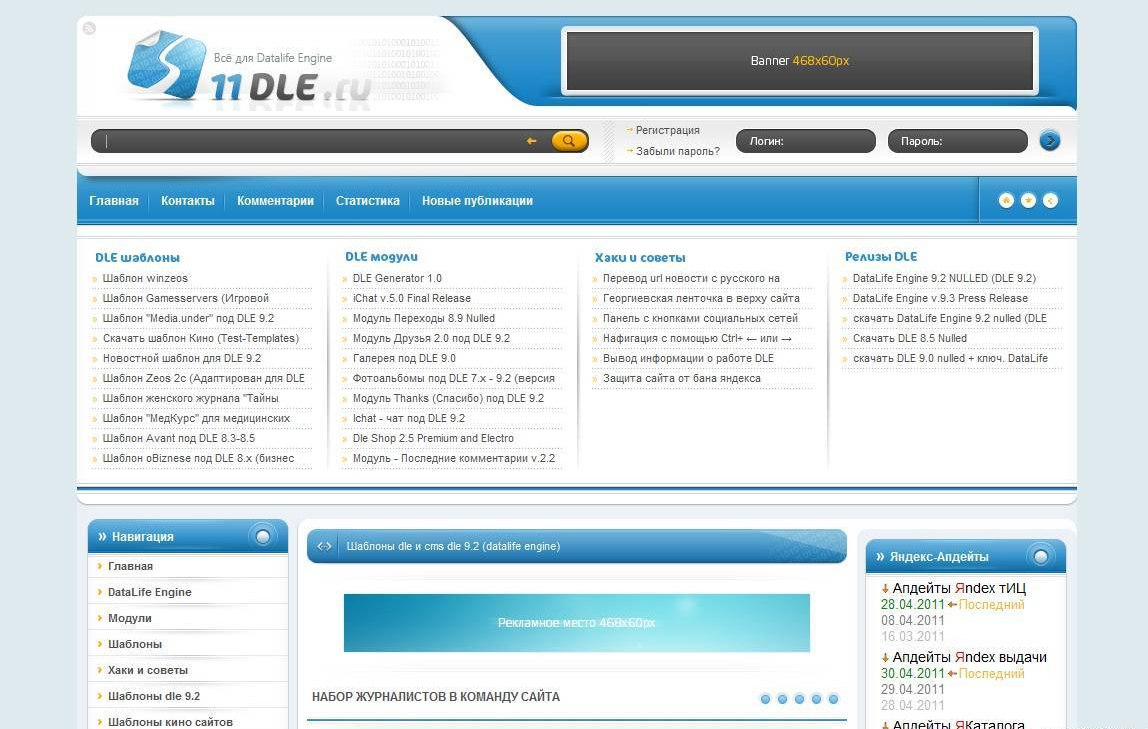Click the Хаки и советы column heading
This screenshot has height=729, width=1148.
[x=641, y=258]
